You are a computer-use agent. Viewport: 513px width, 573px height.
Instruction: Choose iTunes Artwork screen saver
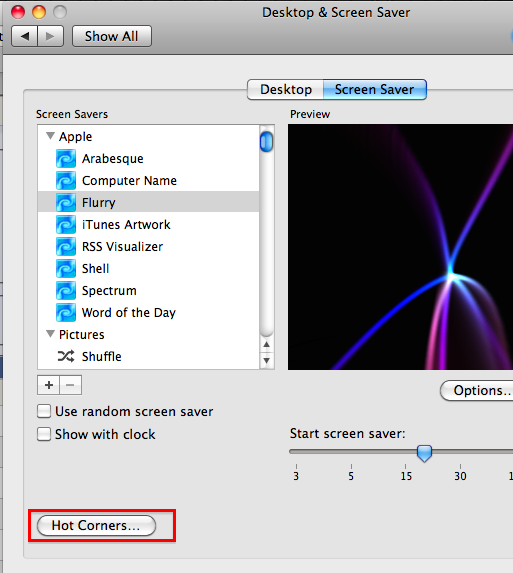126,224
